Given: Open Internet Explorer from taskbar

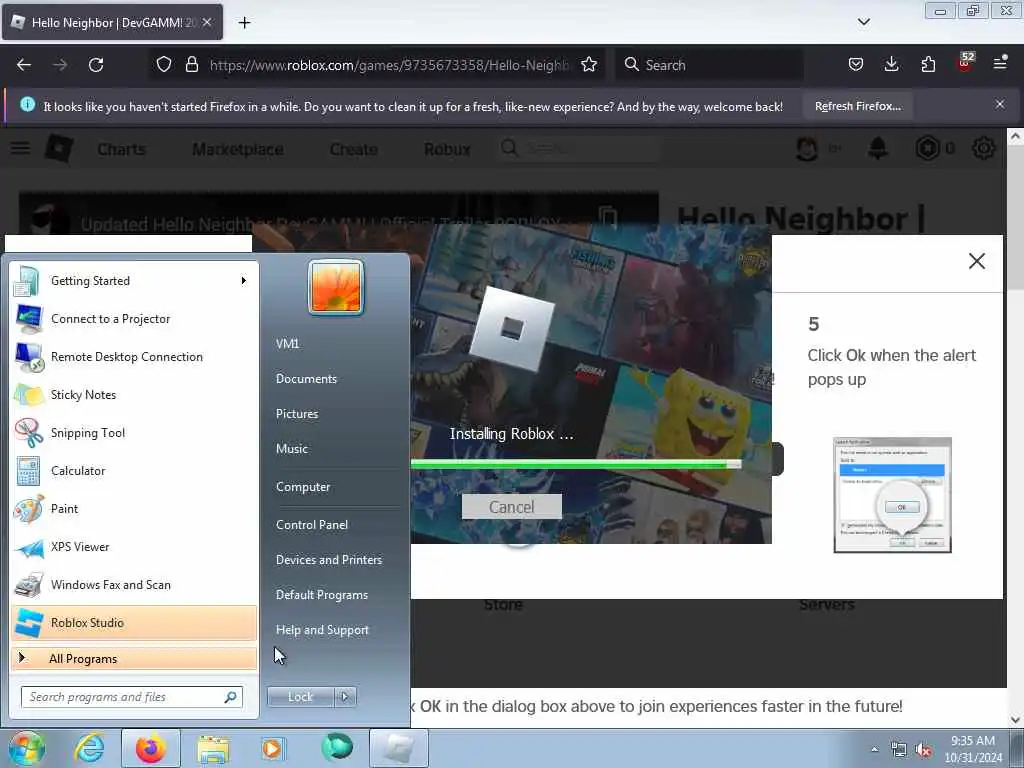Looking at the screenshot, I should tap(89, 748).
